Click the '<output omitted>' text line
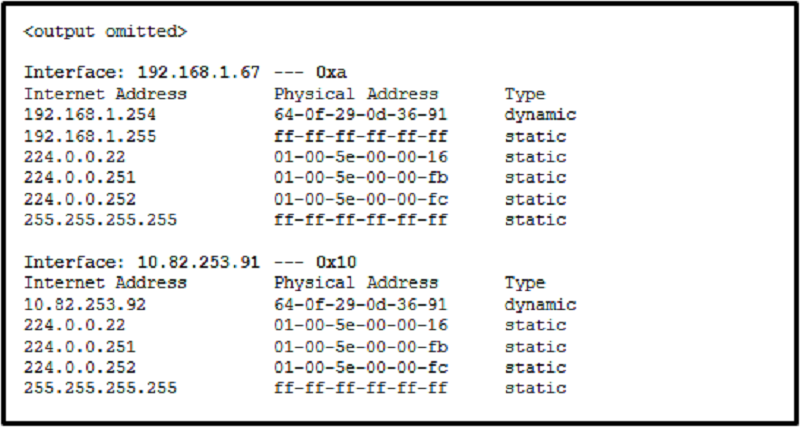800x427 pixels. [x=106, y=32]
